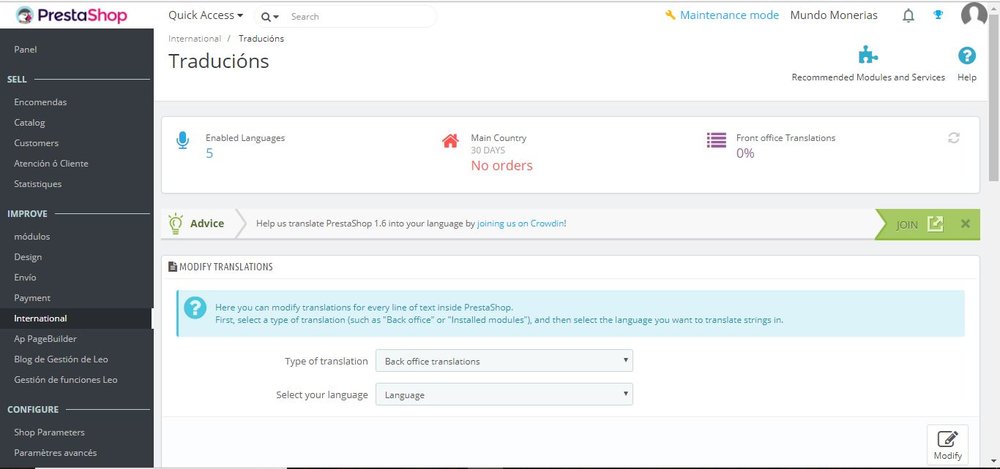Click the Main Country house icon

tap(450, 140)
